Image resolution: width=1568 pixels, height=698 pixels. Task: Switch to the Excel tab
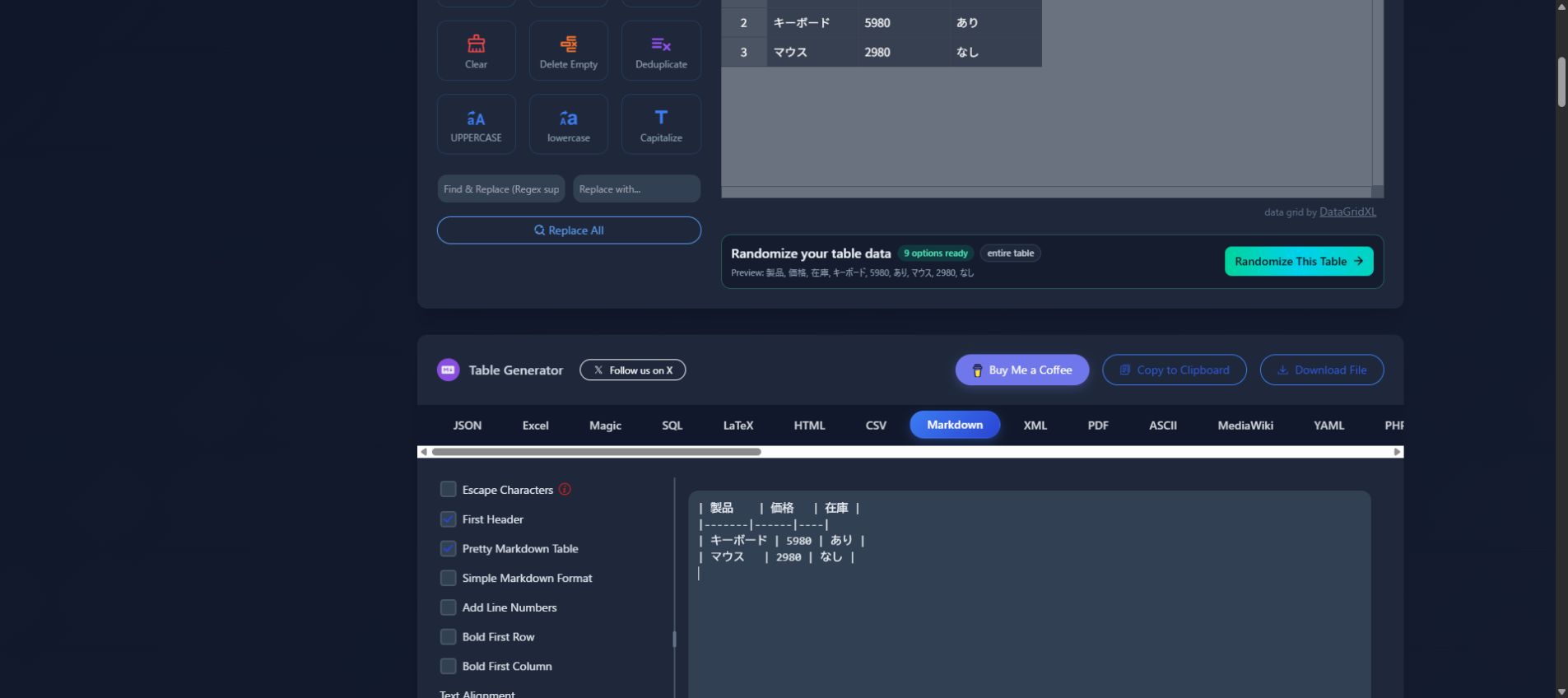tap(535, 426)
